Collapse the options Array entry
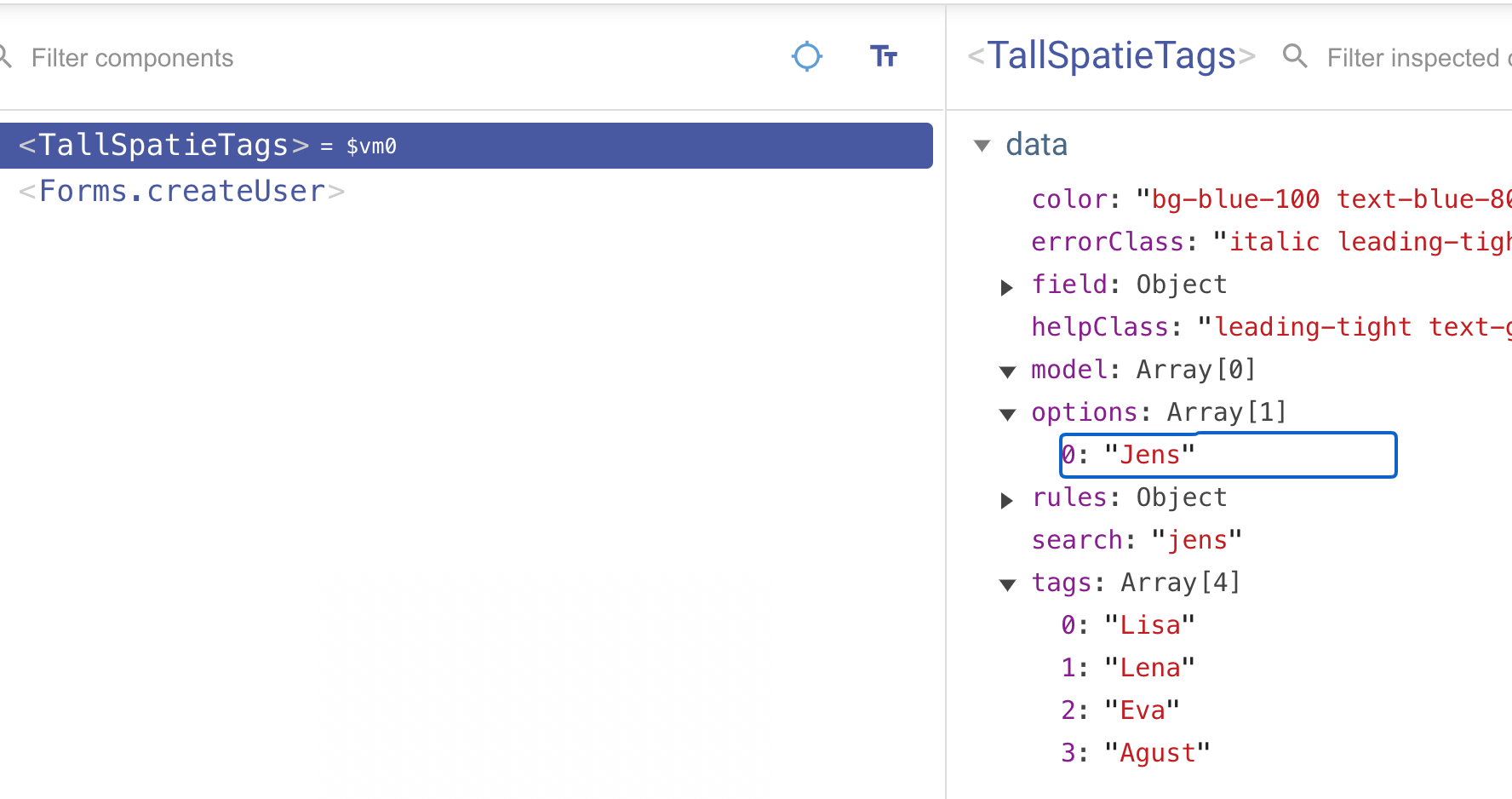This screenshot has height=799, width=1512. pyautogui.click(x=1008, y=414)
